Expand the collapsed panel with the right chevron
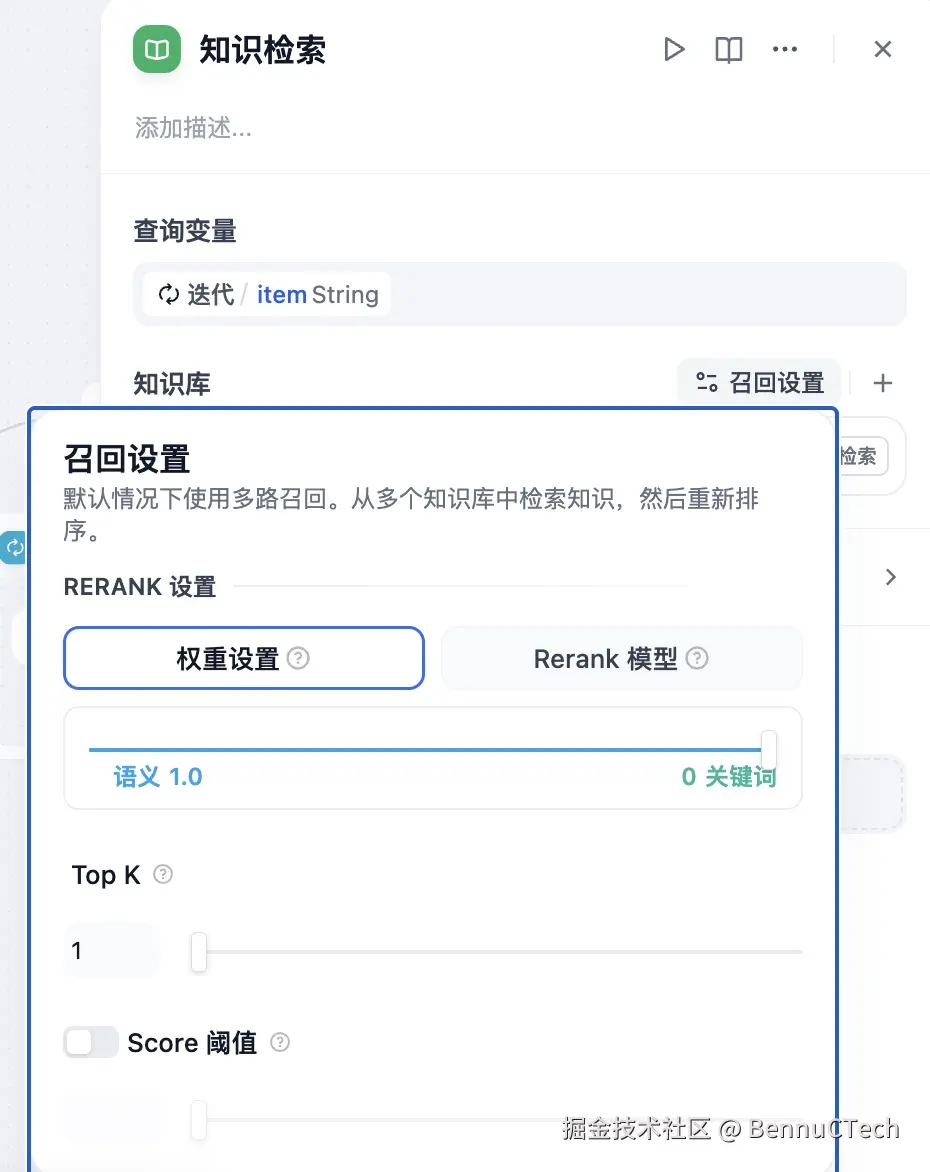This screenshot has width=930, height=1172. [x=889, y=577]
